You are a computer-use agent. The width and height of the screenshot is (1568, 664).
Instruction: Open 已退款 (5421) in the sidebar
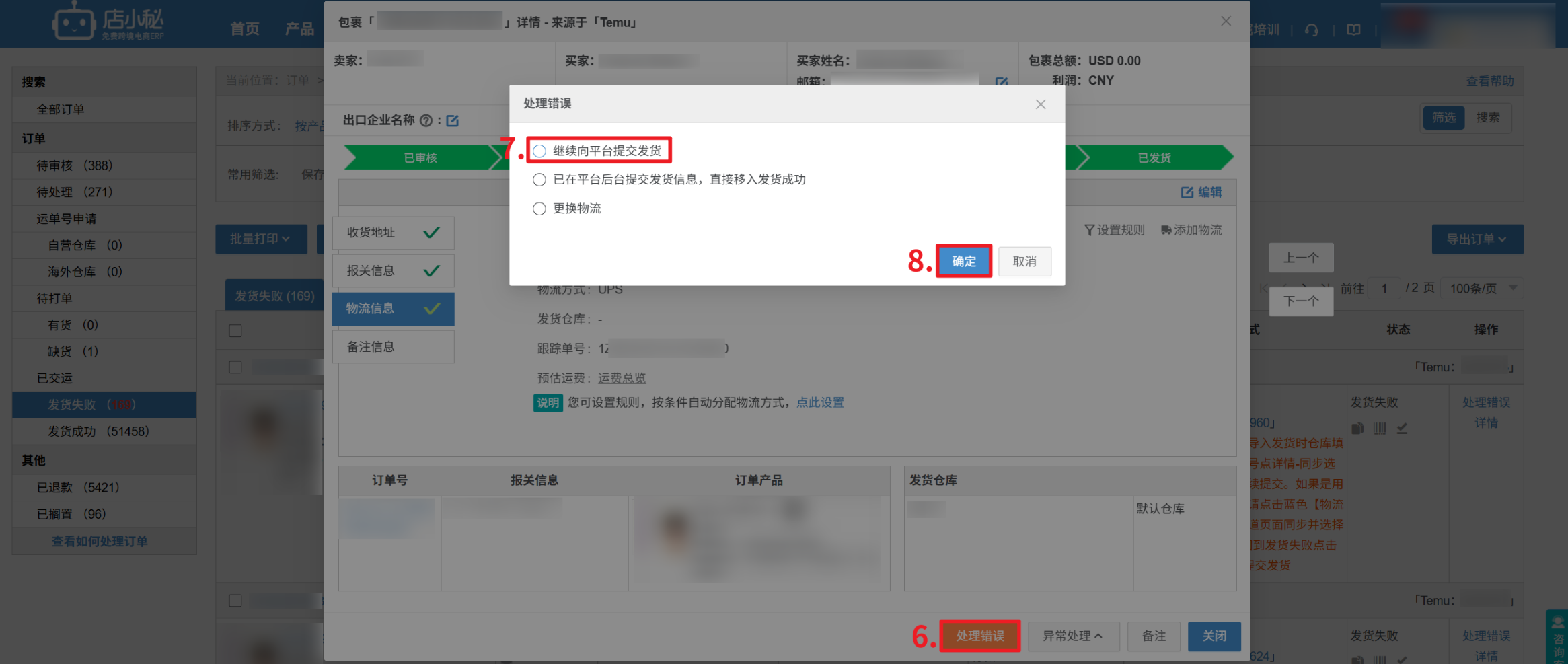click(104, 487)
